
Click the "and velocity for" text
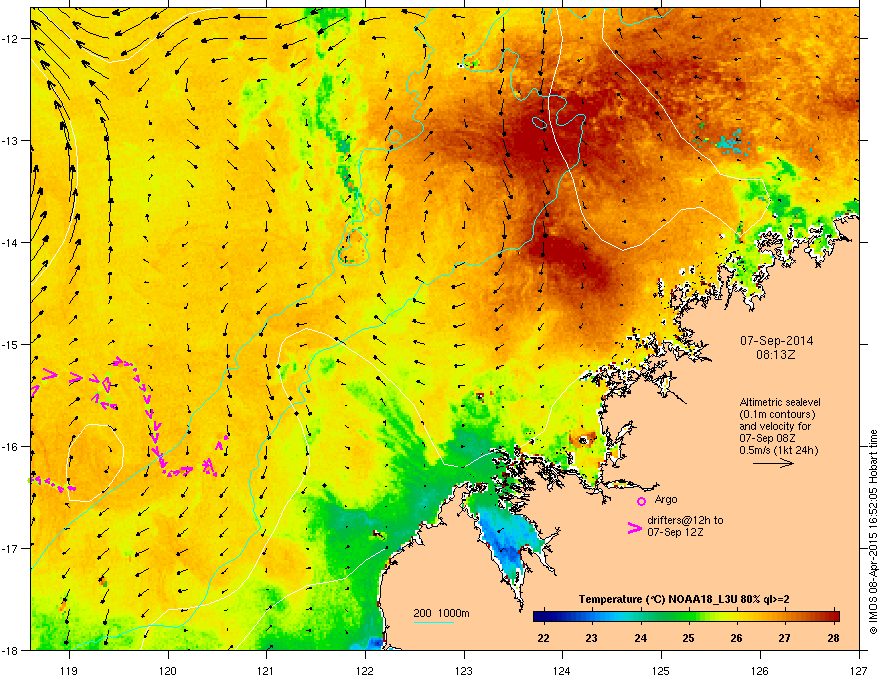click(x=774, y=426)
